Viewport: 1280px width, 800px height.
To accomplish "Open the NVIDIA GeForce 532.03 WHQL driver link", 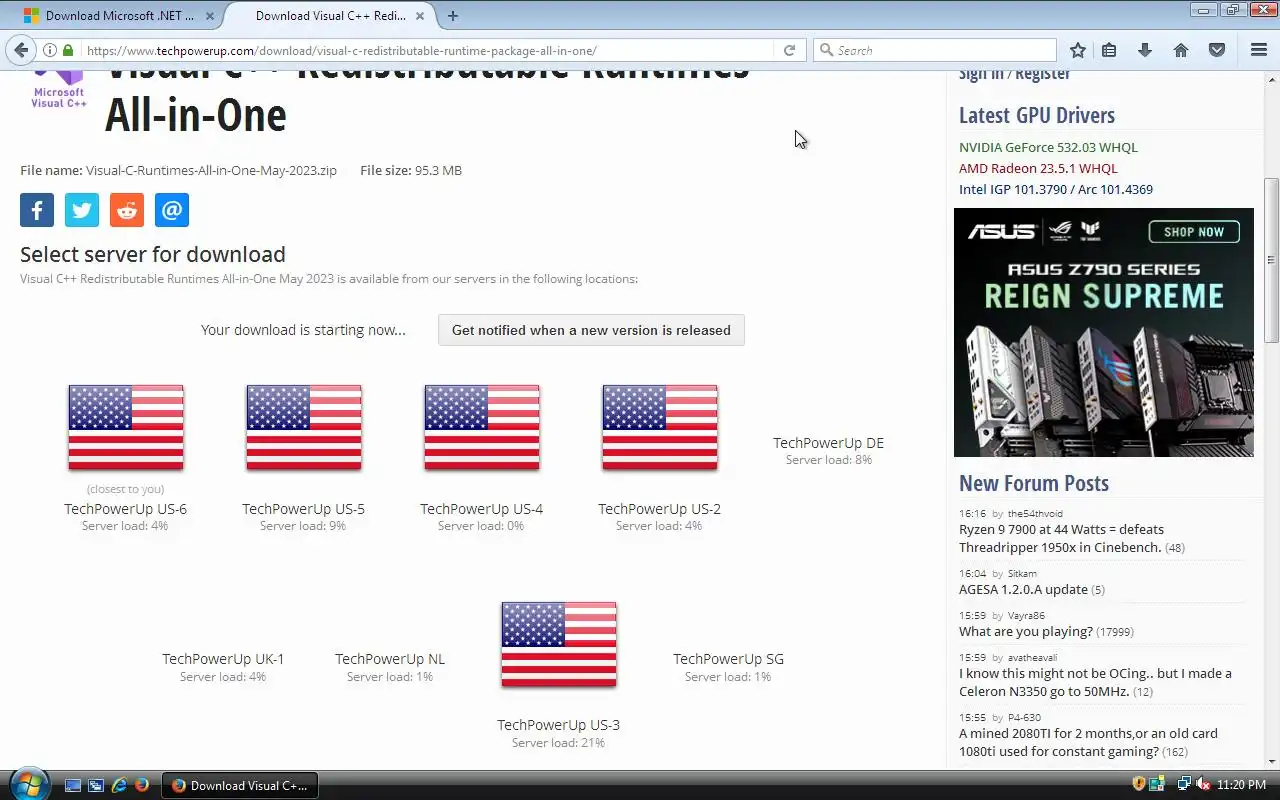I will coord(1048,147).
